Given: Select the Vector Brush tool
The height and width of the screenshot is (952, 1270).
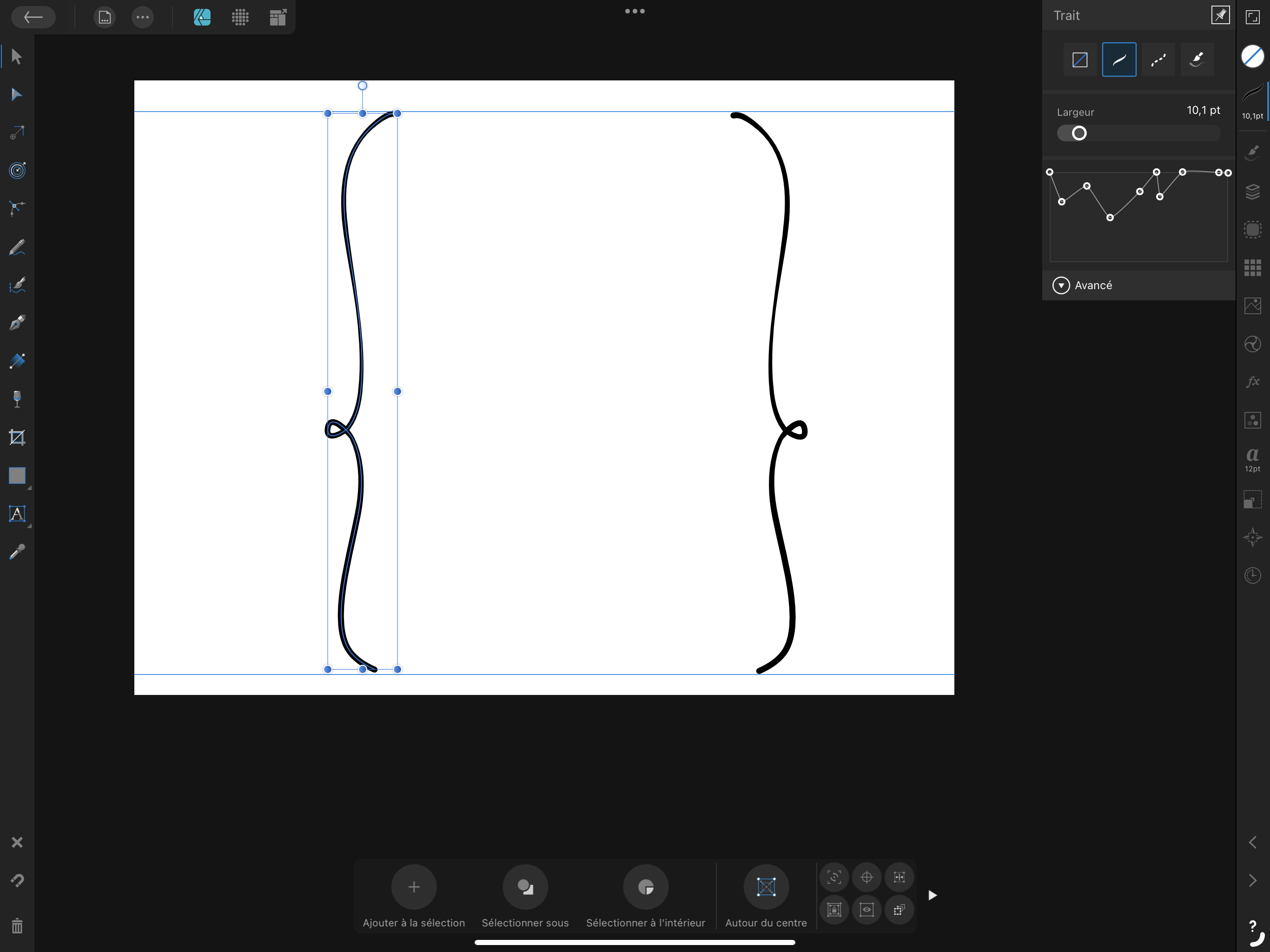Looking at the screenshot, I should tap(17, 285).
